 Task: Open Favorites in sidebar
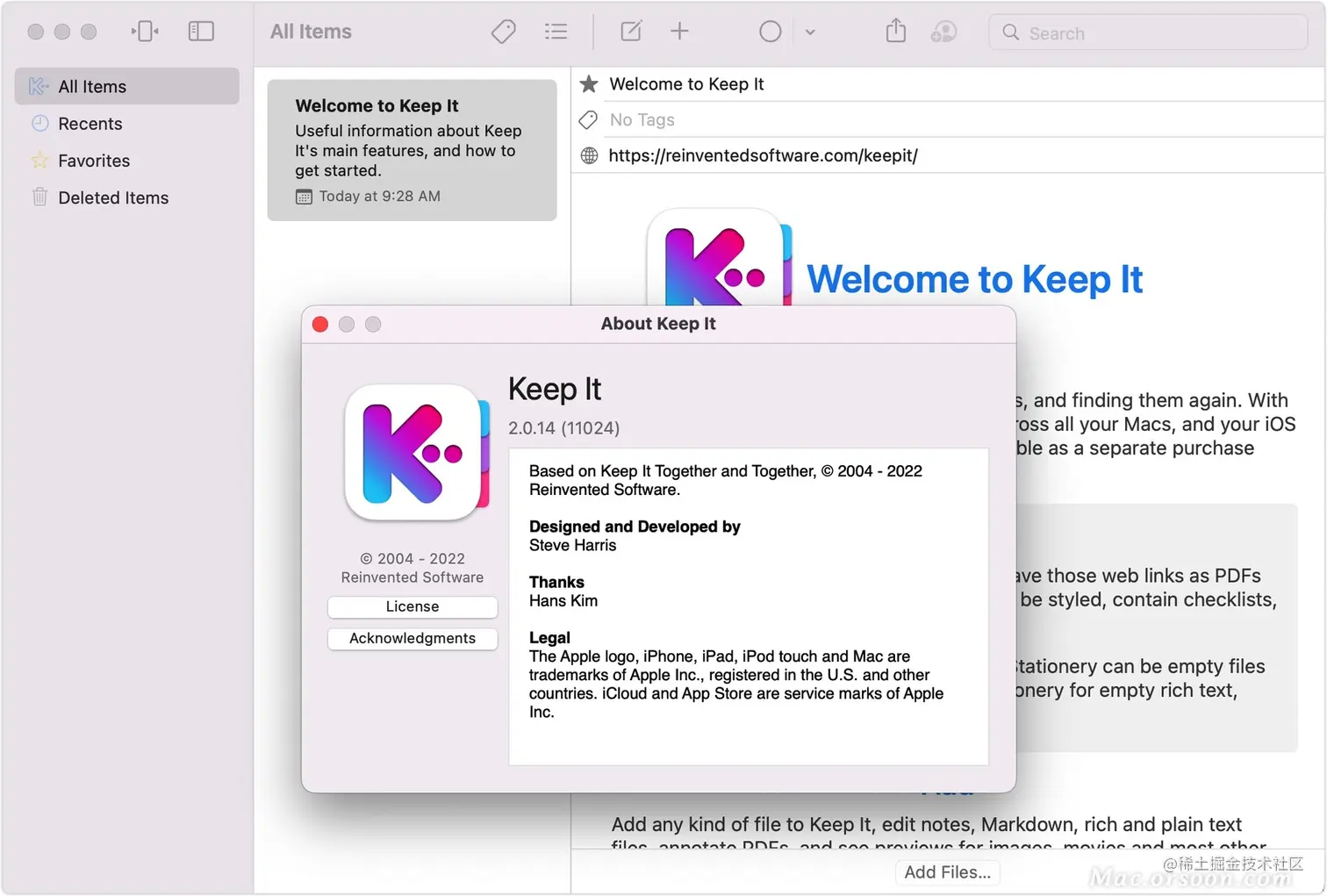[127, 161]
